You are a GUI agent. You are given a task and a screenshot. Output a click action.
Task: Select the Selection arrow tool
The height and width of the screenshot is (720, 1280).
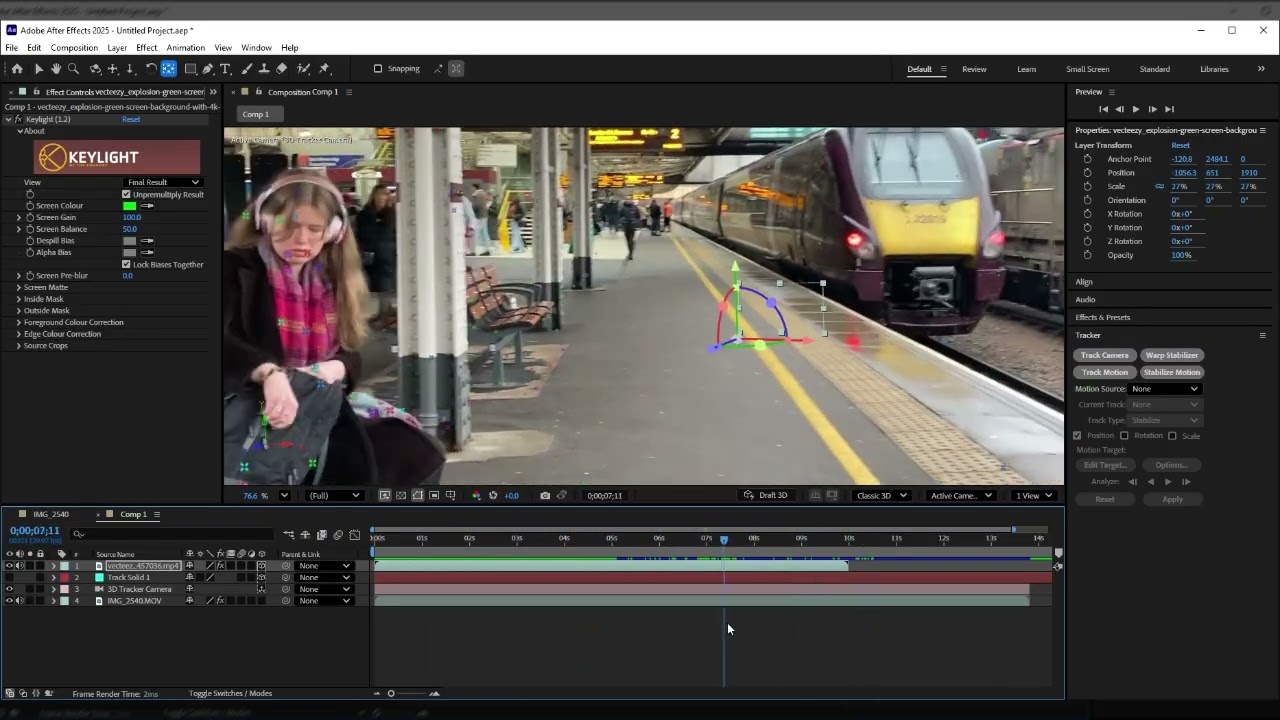coord(38,69)
